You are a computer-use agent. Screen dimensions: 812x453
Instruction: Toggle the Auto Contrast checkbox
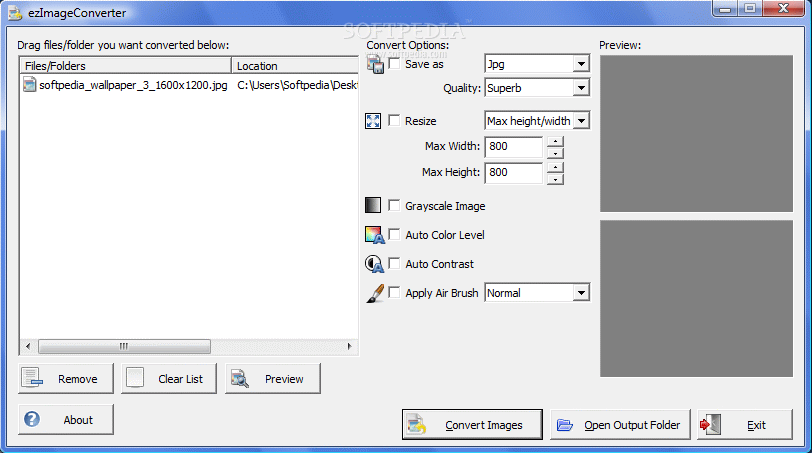click(394, 264)
